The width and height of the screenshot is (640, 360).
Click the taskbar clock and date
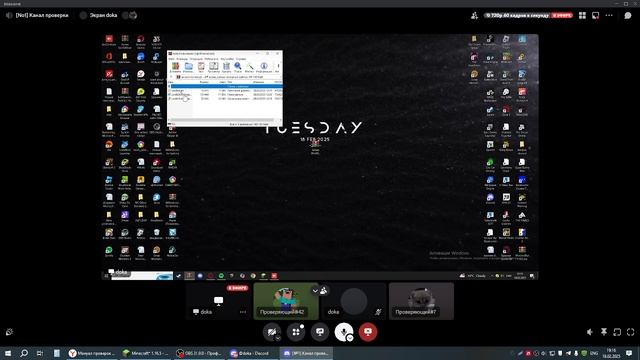point(611,353)
